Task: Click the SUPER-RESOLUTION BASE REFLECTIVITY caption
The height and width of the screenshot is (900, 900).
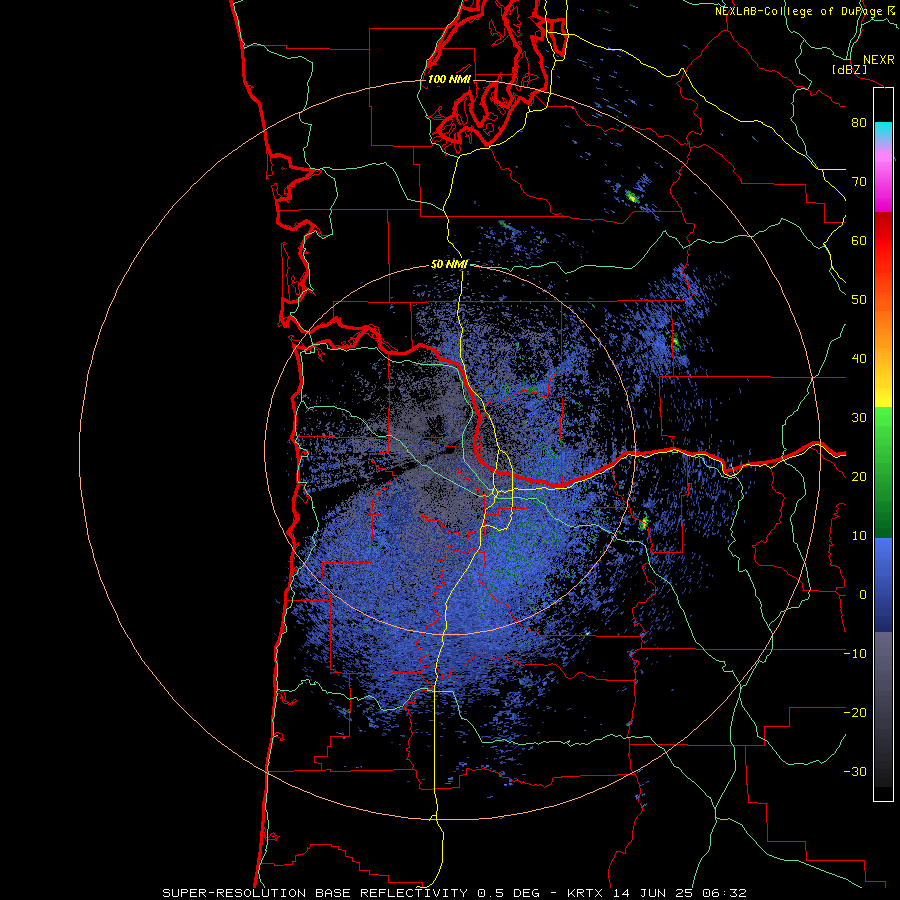Action: tap(315, 893)
